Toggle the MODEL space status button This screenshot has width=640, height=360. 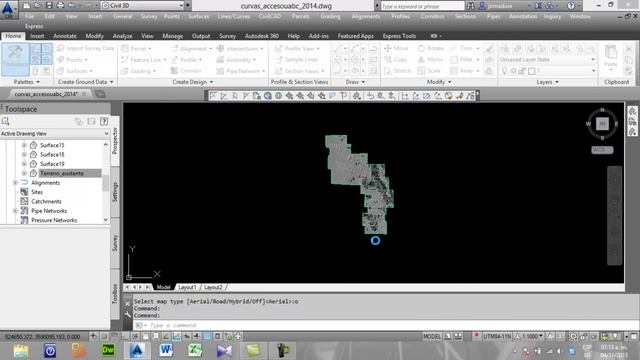pyautogui.click(x=432, y=336)
